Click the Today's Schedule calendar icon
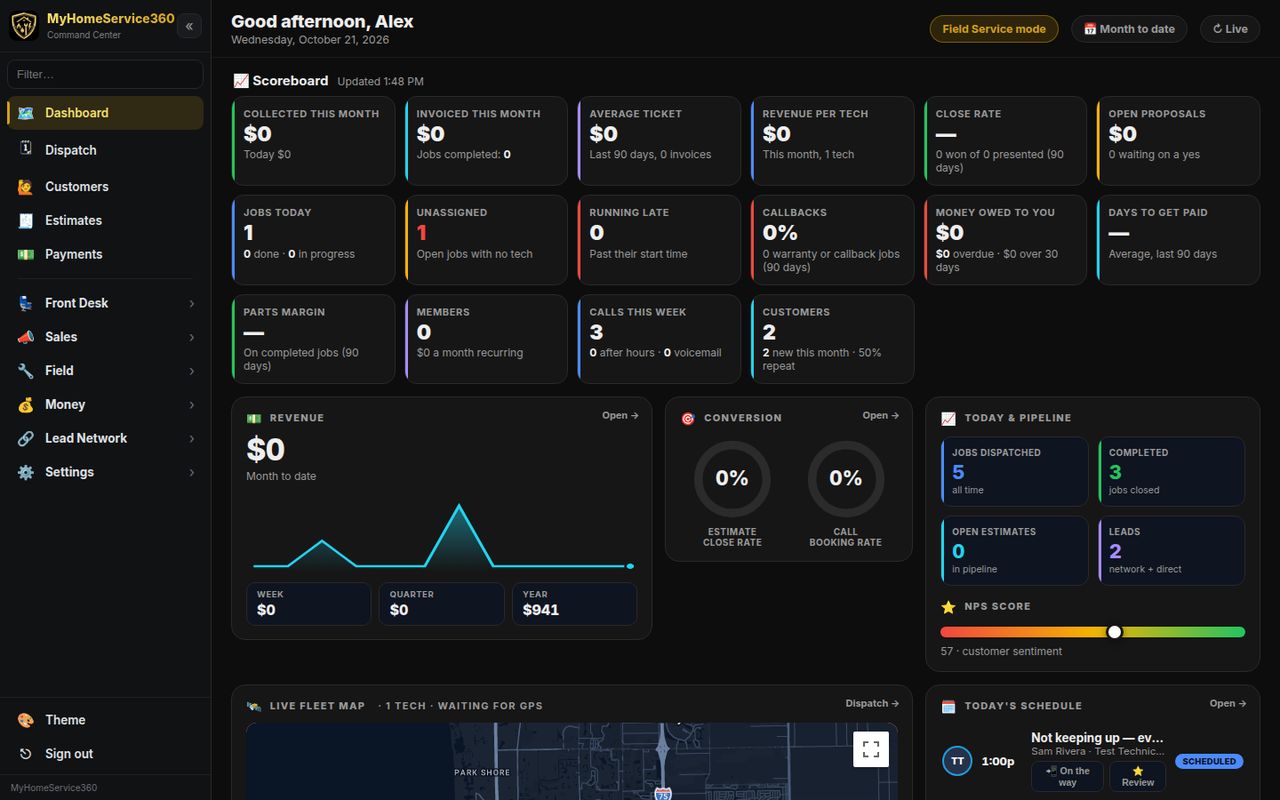Image resolution: width=1280 pixels, height=800 pixels. pos(948,706)
